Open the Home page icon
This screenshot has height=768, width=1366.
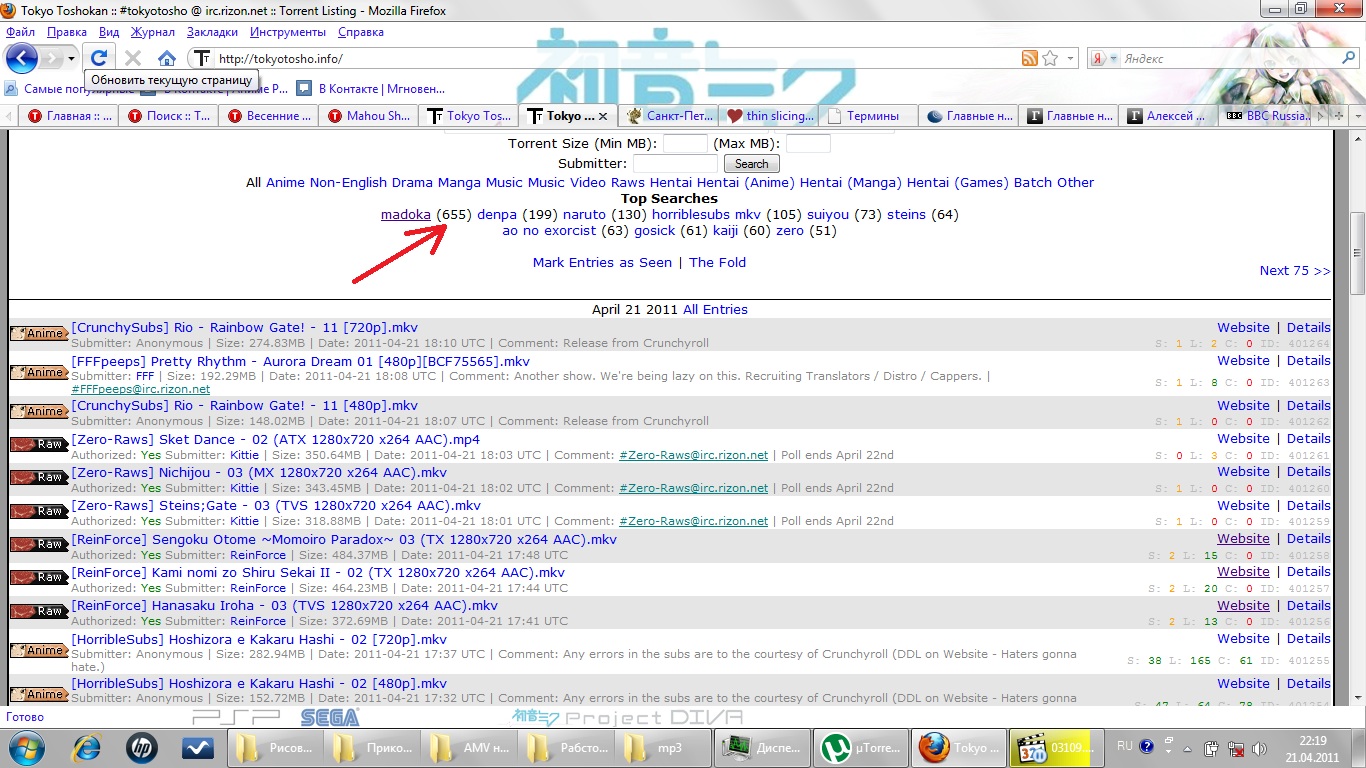[x=166, y=58]
